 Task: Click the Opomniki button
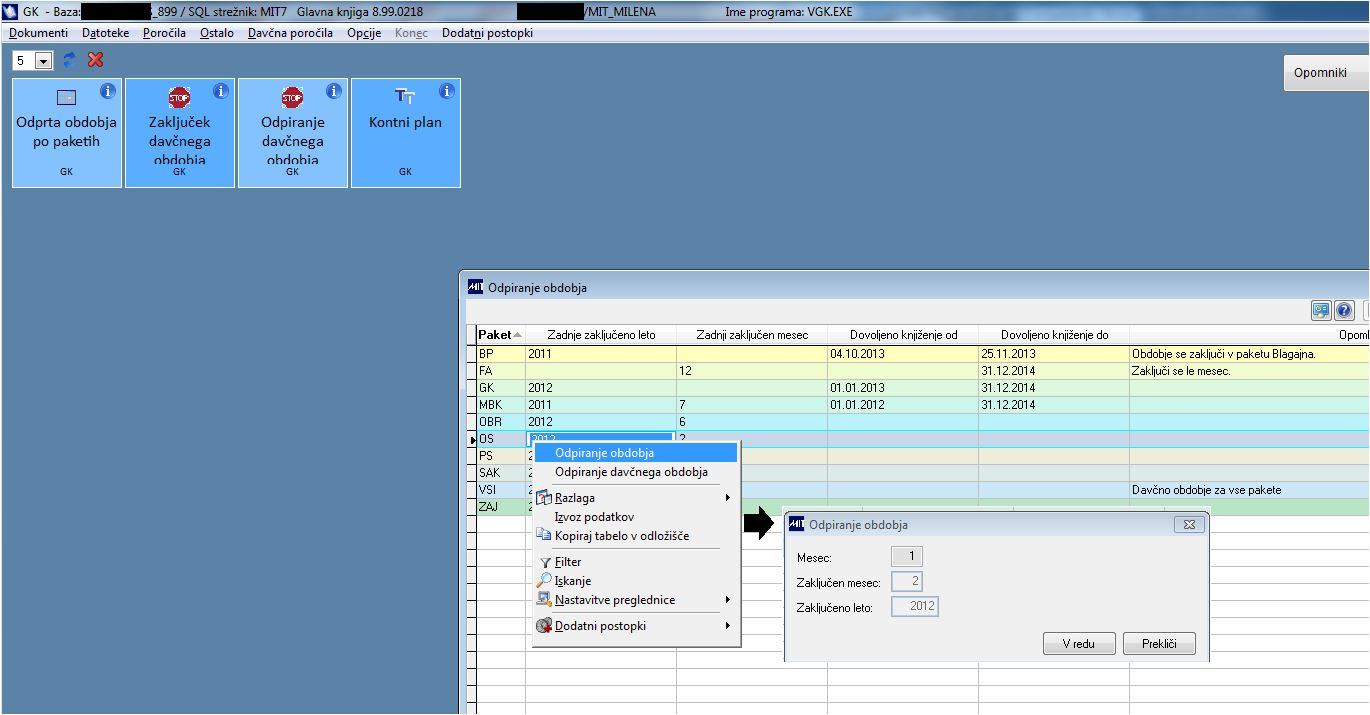(1320, 73)
